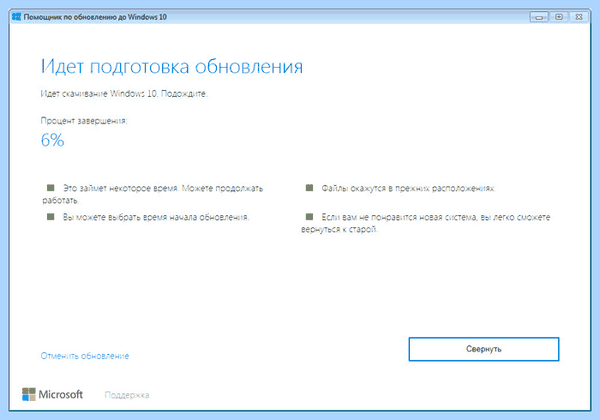Open the Поддержка link

pos(127,395)
